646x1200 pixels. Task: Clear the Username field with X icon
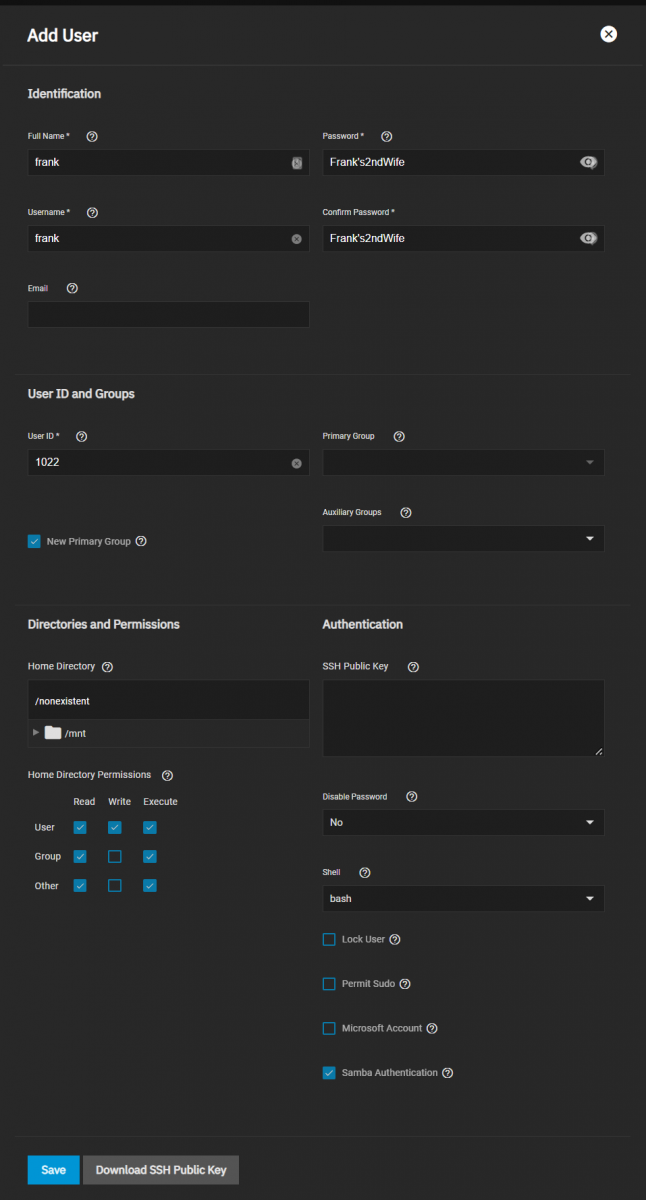click(296, 239)
